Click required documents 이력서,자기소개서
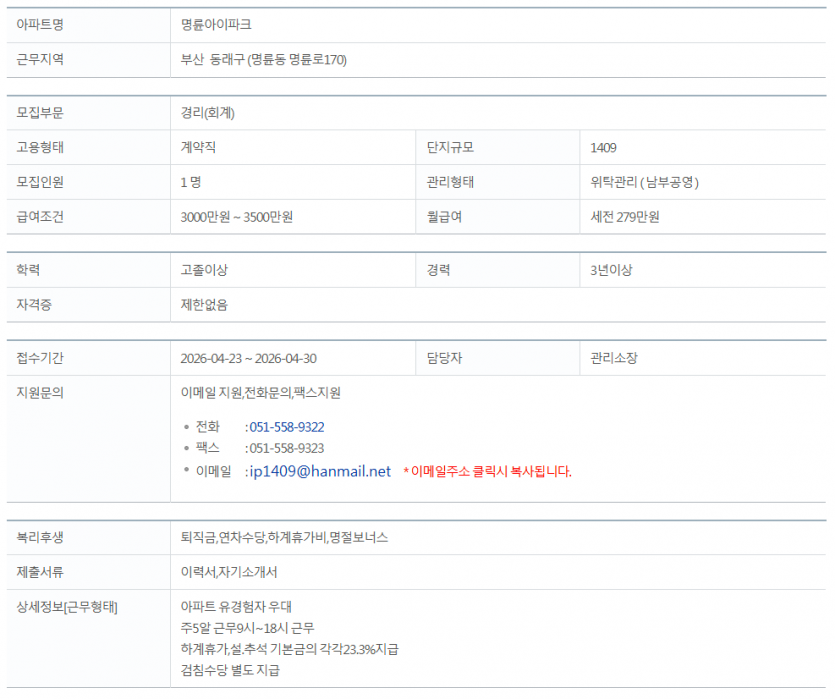 (229, 572)
